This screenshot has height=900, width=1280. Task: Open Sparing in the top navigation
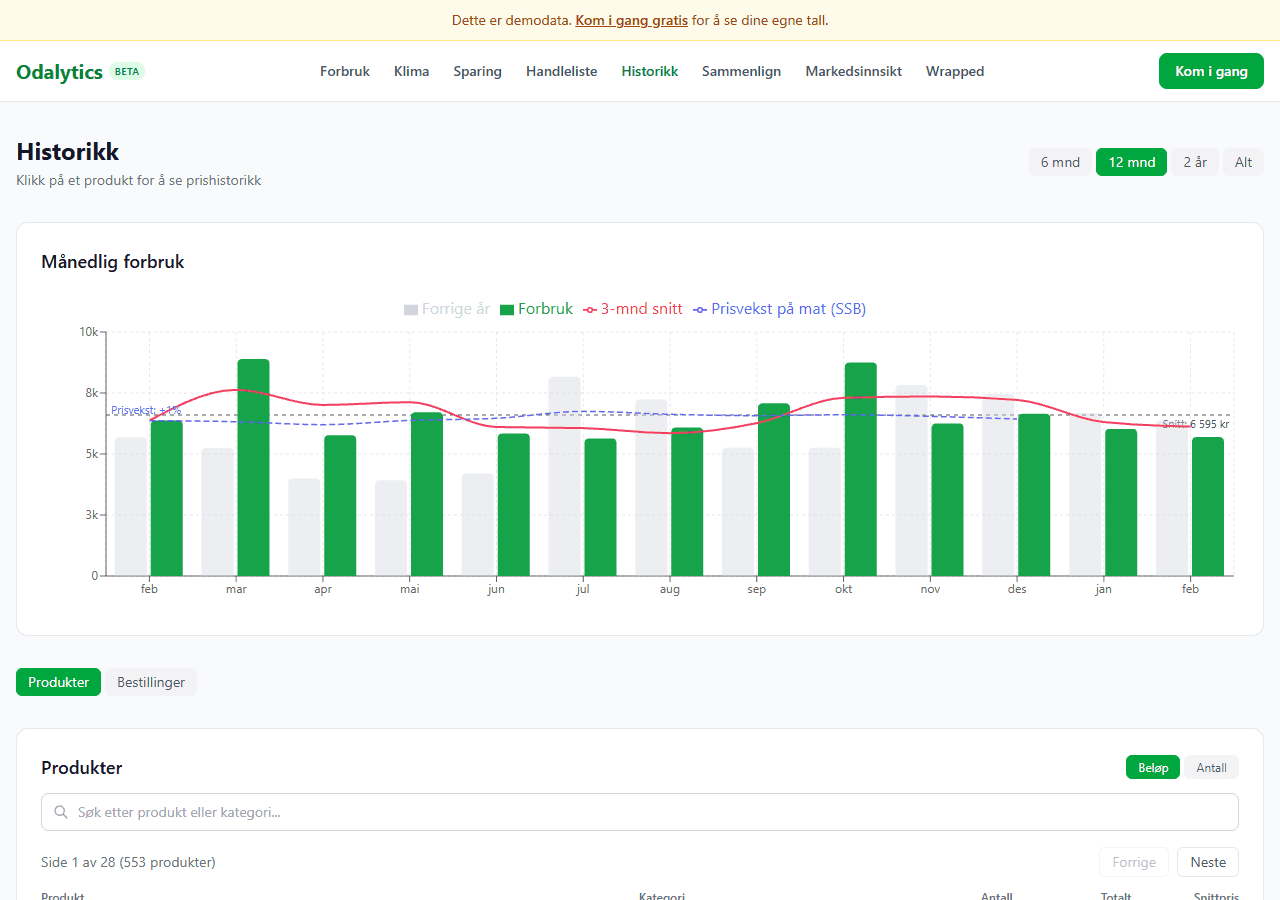point(477,71)
